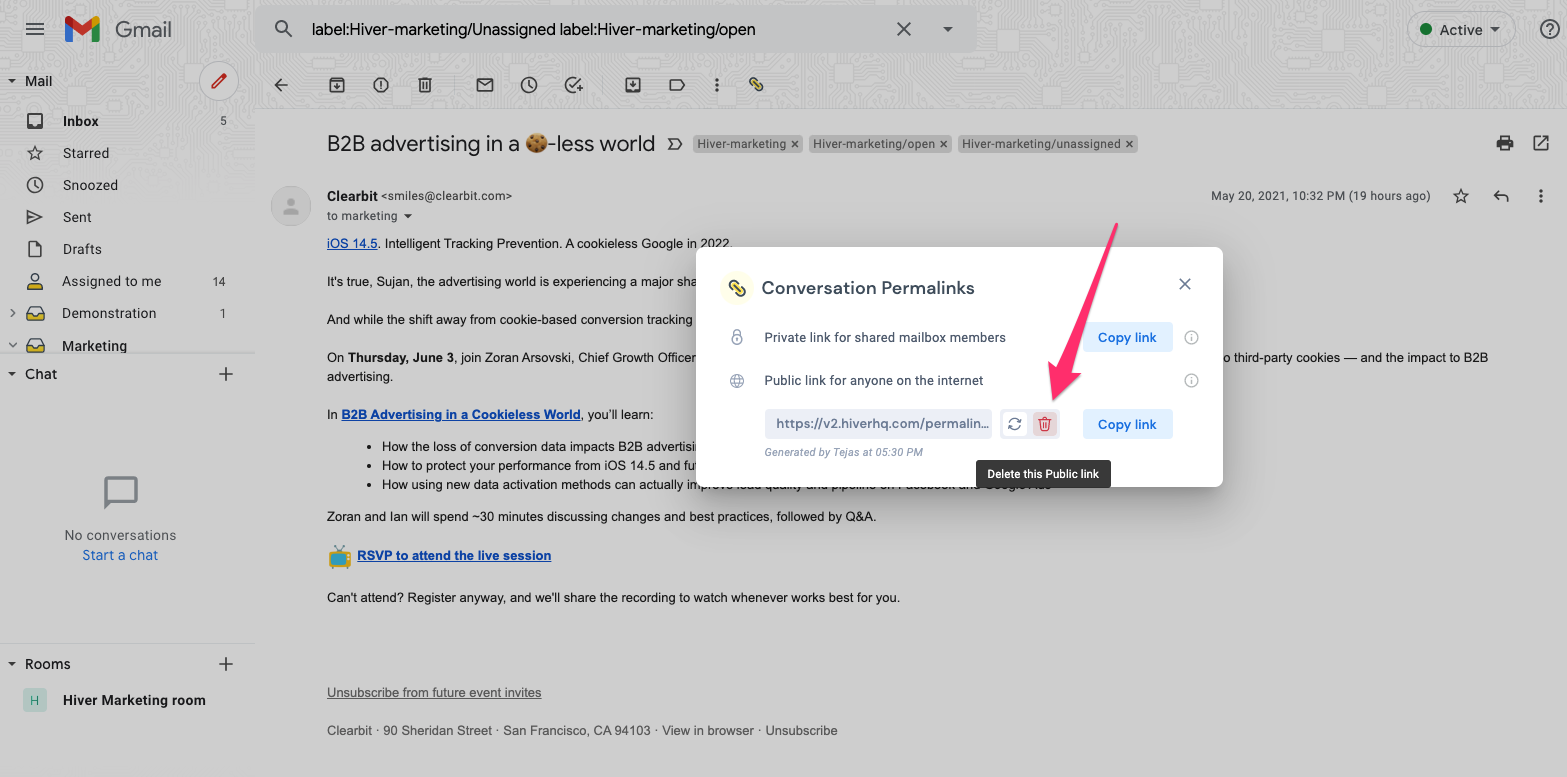The height and width of the screenshot is (777, 1567).
Task: Click the search magnifier icon
Action: pyautogui.click(x=284, y=29)
